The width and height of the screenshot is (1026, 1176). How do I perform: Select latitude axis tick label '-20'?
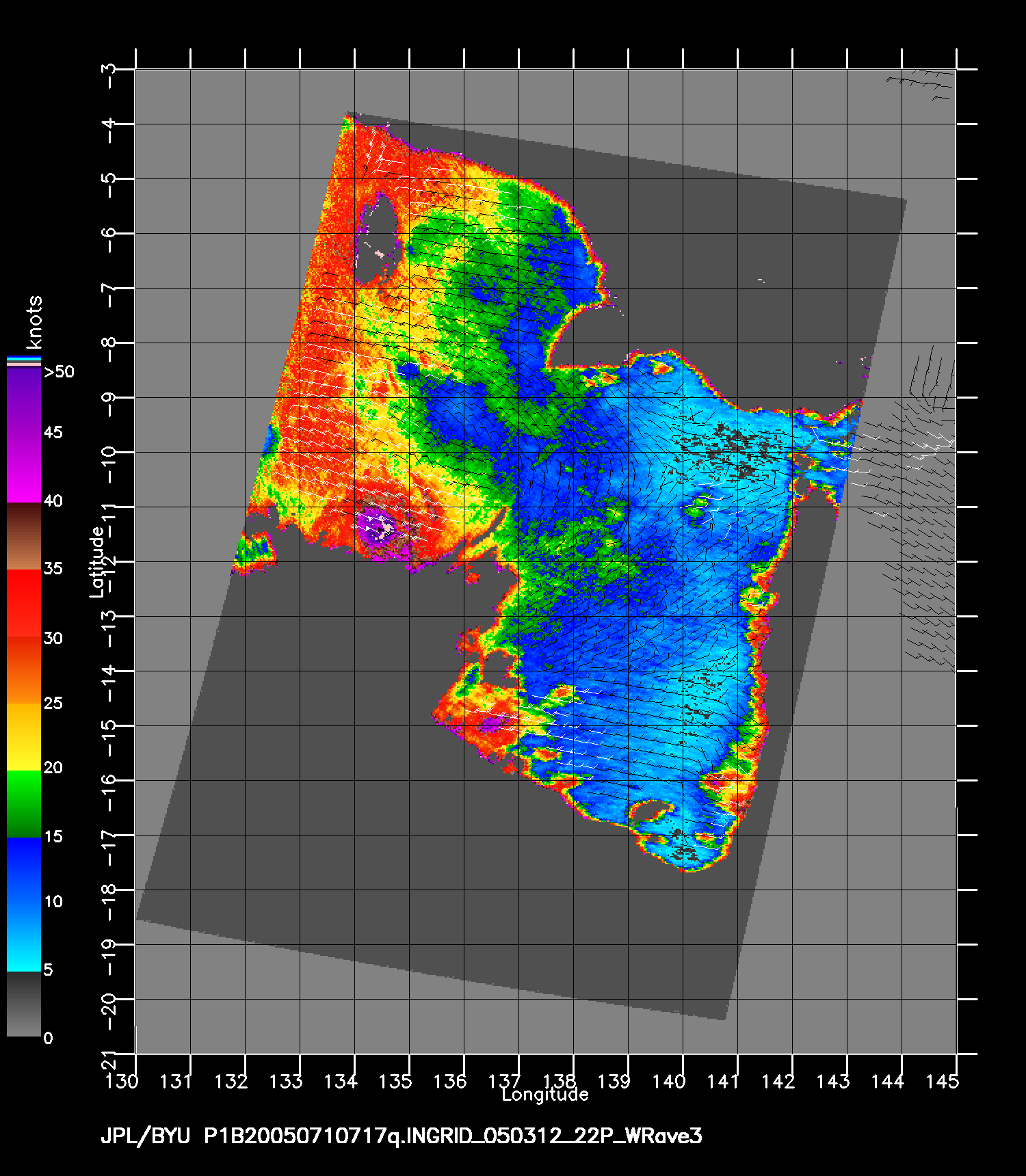click(x=108, y=1010)
